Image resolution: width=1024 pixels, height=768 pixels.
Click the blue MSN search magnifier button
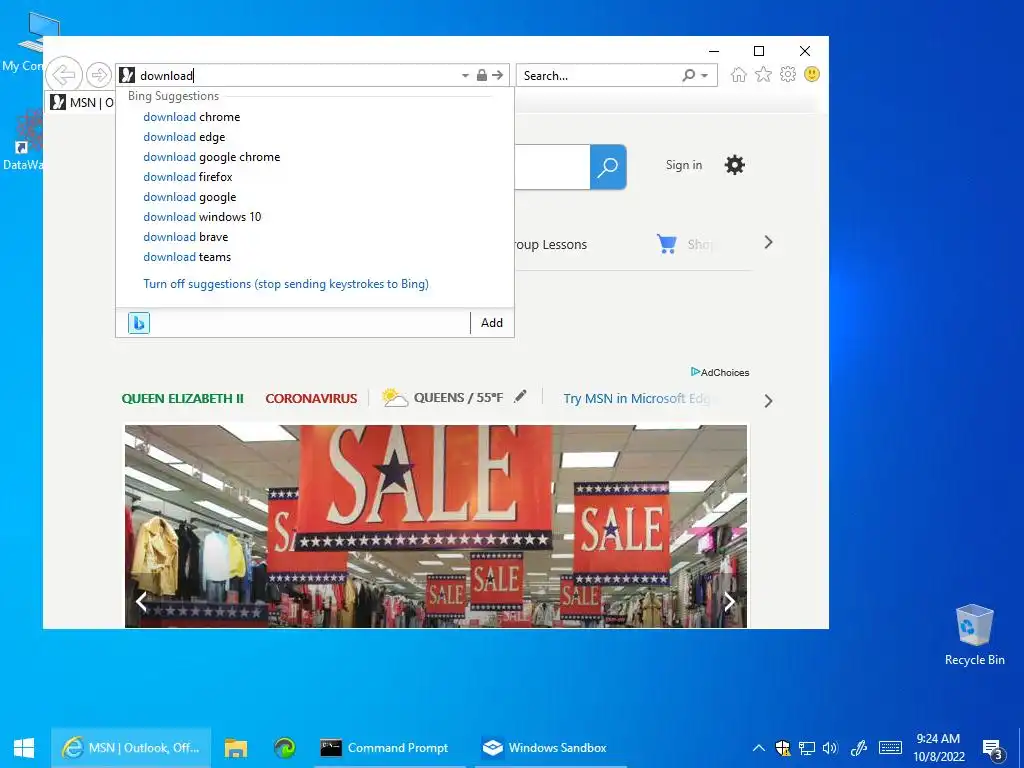pyautogui.click(x=608, y=167)
